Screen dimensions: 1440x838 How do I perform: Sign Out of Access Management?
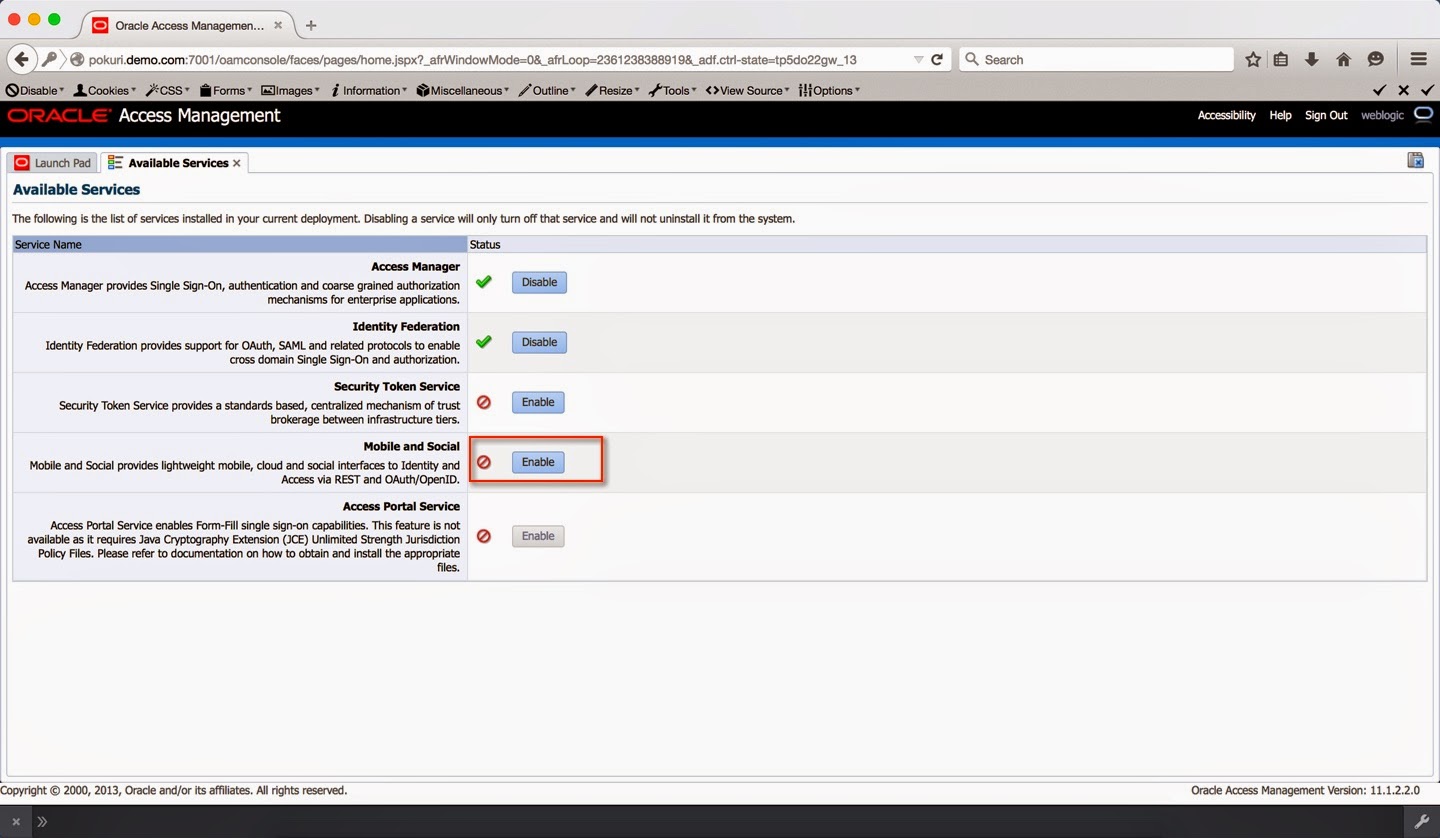click(1325, 115)
